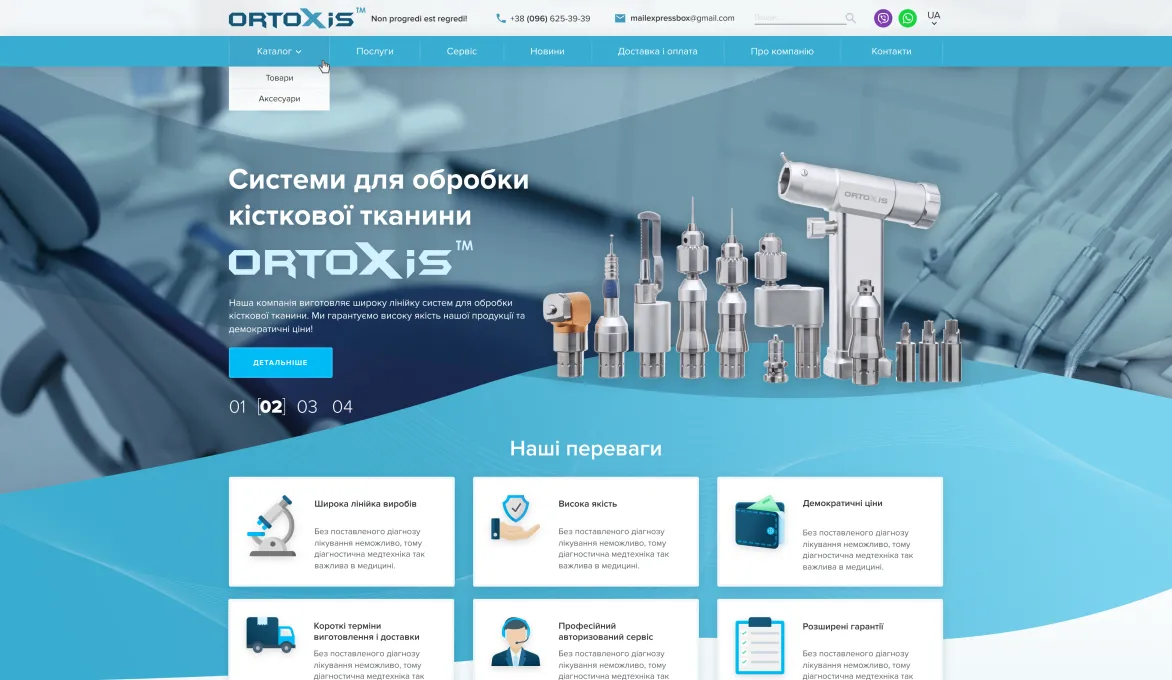Viewport: 1172px width, 680px height.
Task: Open Доставка і оплата page
Action: [657, 52]
